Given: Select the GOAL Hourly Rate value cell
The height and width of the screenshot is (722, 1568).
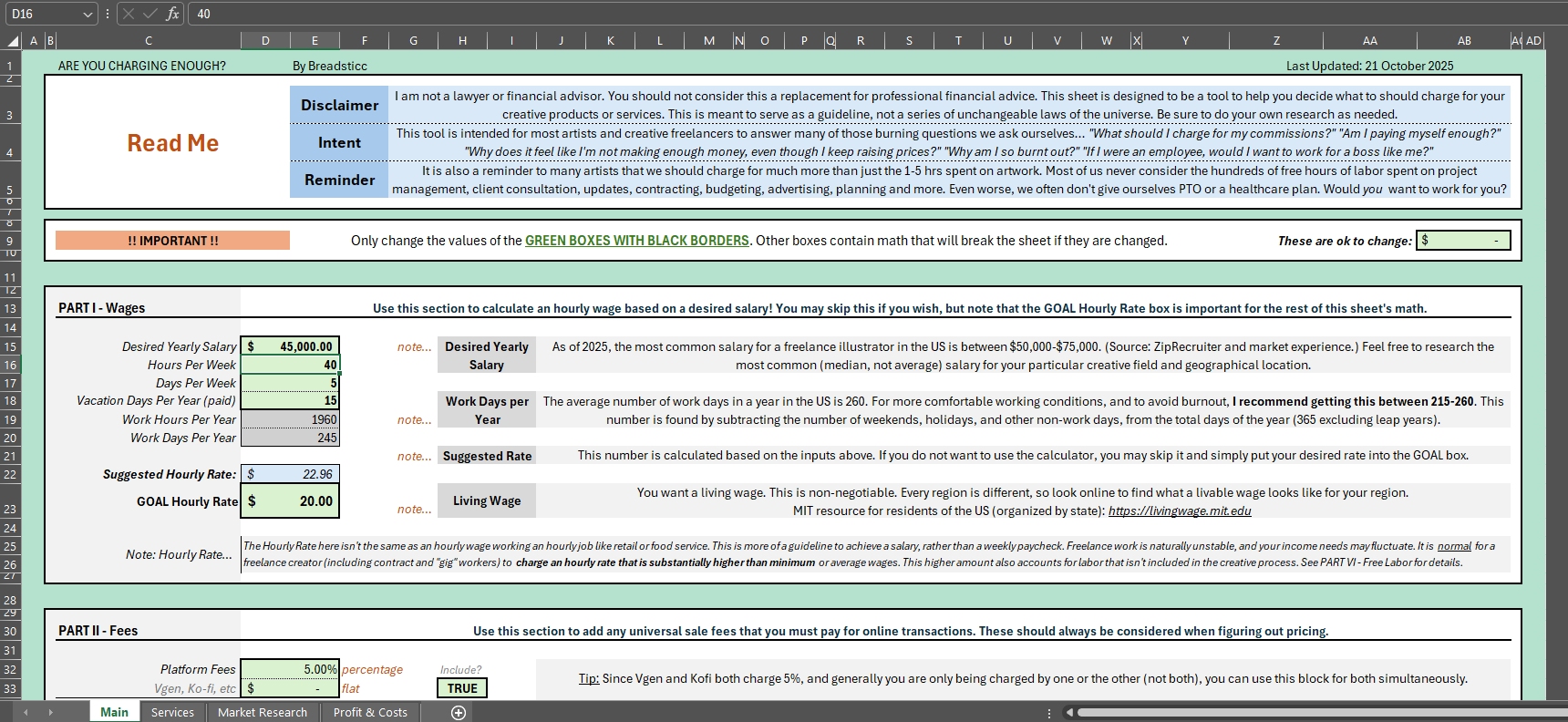Looking at the screenshot, I should tap(290, 501).
